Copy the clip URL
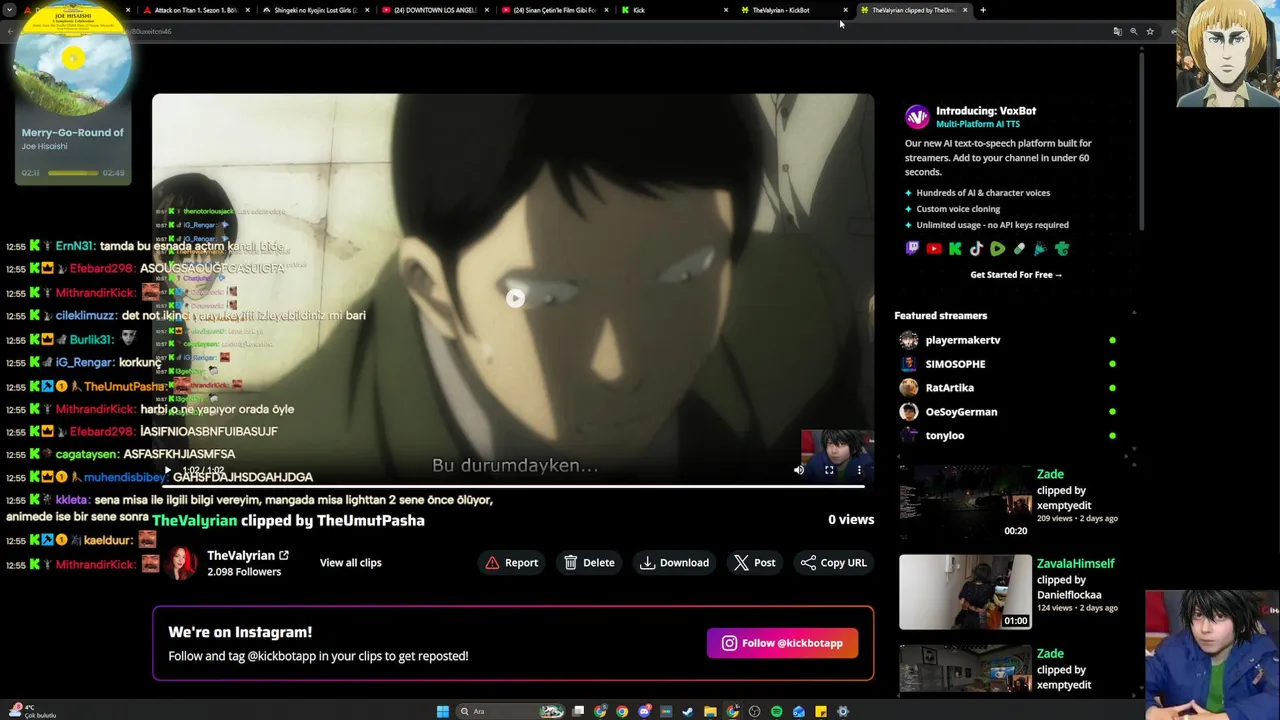This screenshot has width=1280, height=720. (x=834, y=563)
